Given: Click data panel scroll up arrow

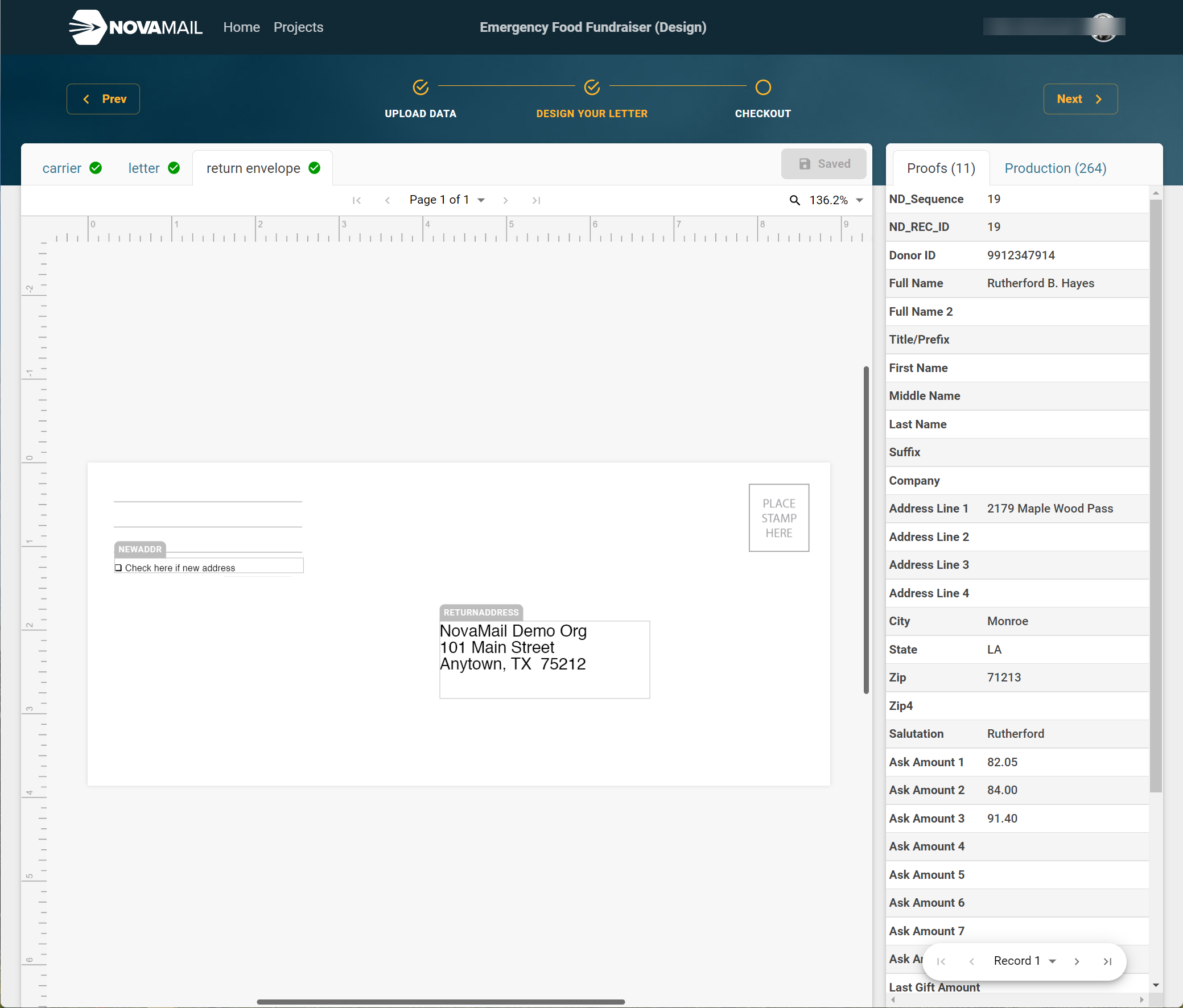Looking at the screenshot, I should point(1156,193).
